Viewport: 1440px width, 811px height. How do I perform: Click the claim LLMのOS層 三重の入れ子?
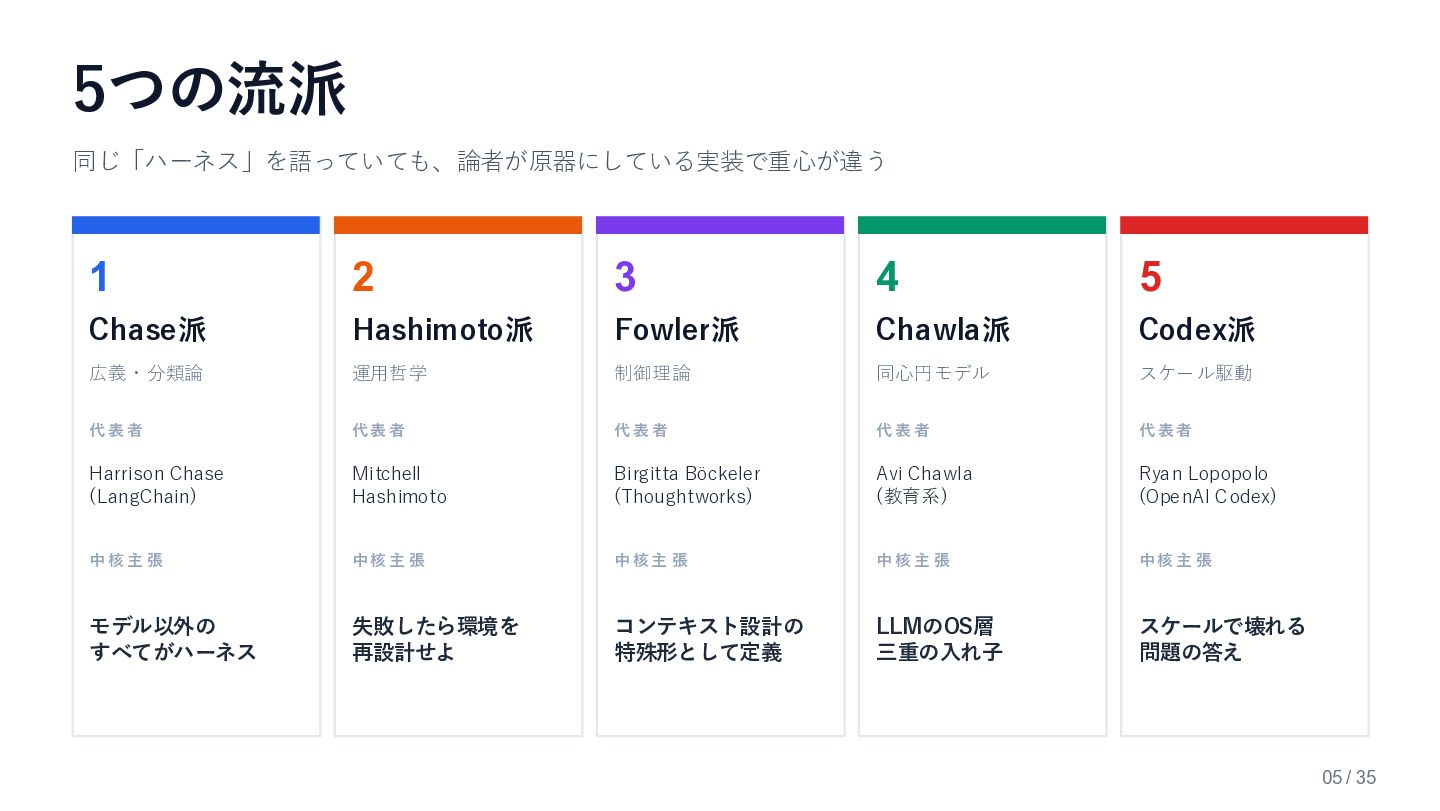pos(939,640)
